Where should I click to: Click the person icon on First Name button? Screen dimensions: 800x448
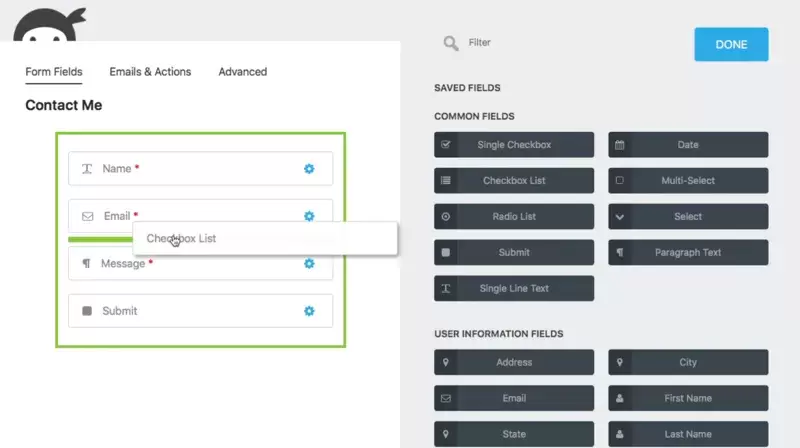click(x=619, y=399)
